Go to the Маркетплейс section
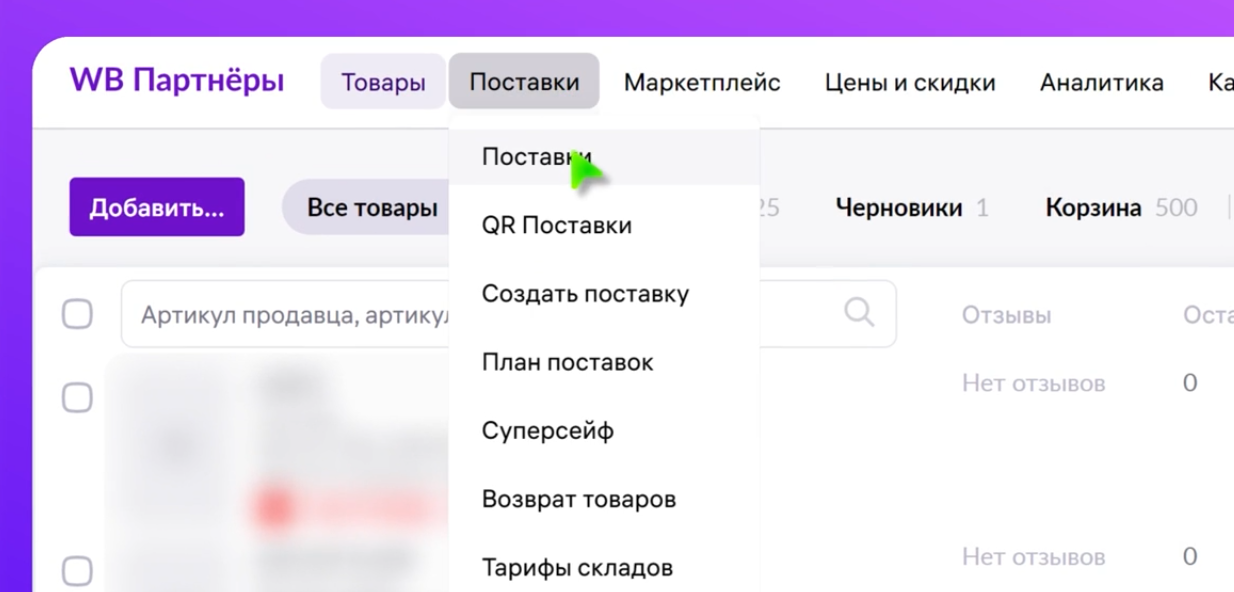 point(702,82)
